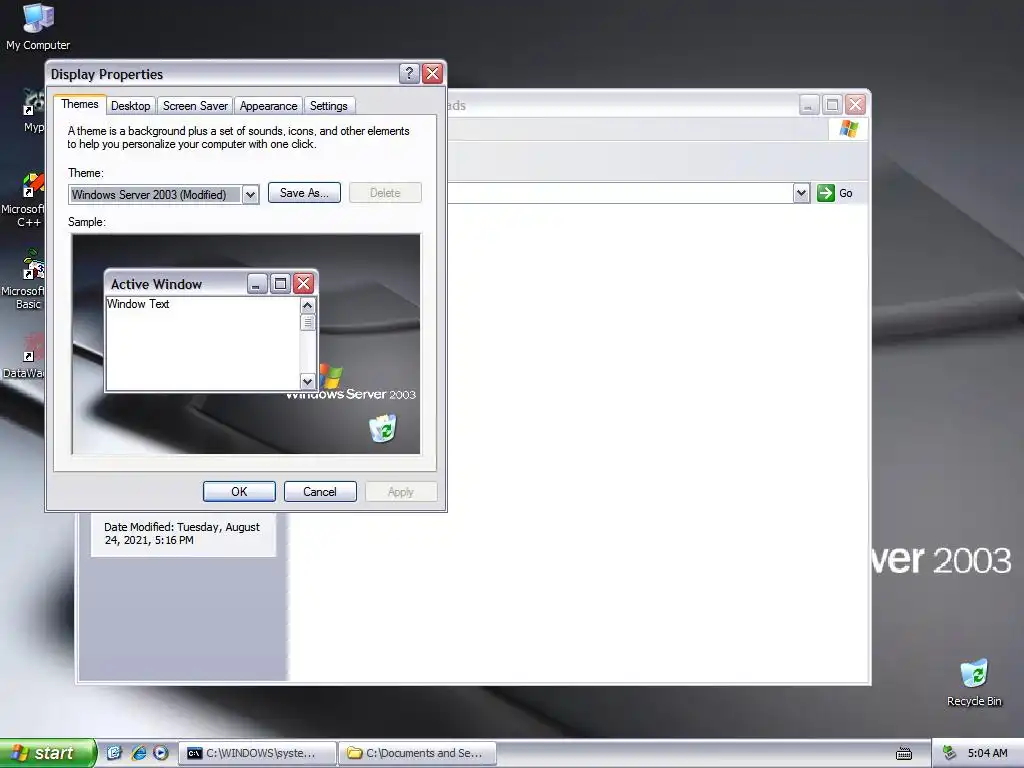The height and width of the screenshot is (768, 1024).
Task: Switch to the Themes tab
Action: pos(80,104)
